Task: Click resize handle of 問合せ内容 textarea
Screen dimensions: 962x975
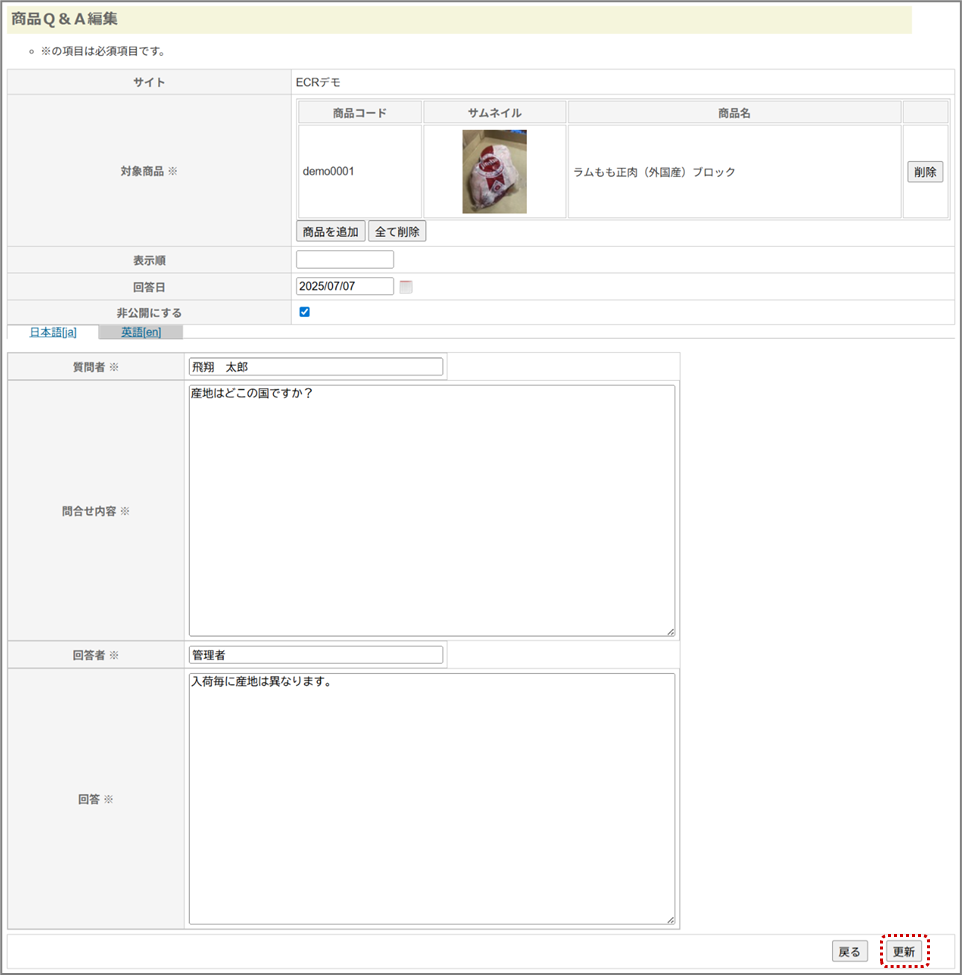Action: (x=670, y=631)
